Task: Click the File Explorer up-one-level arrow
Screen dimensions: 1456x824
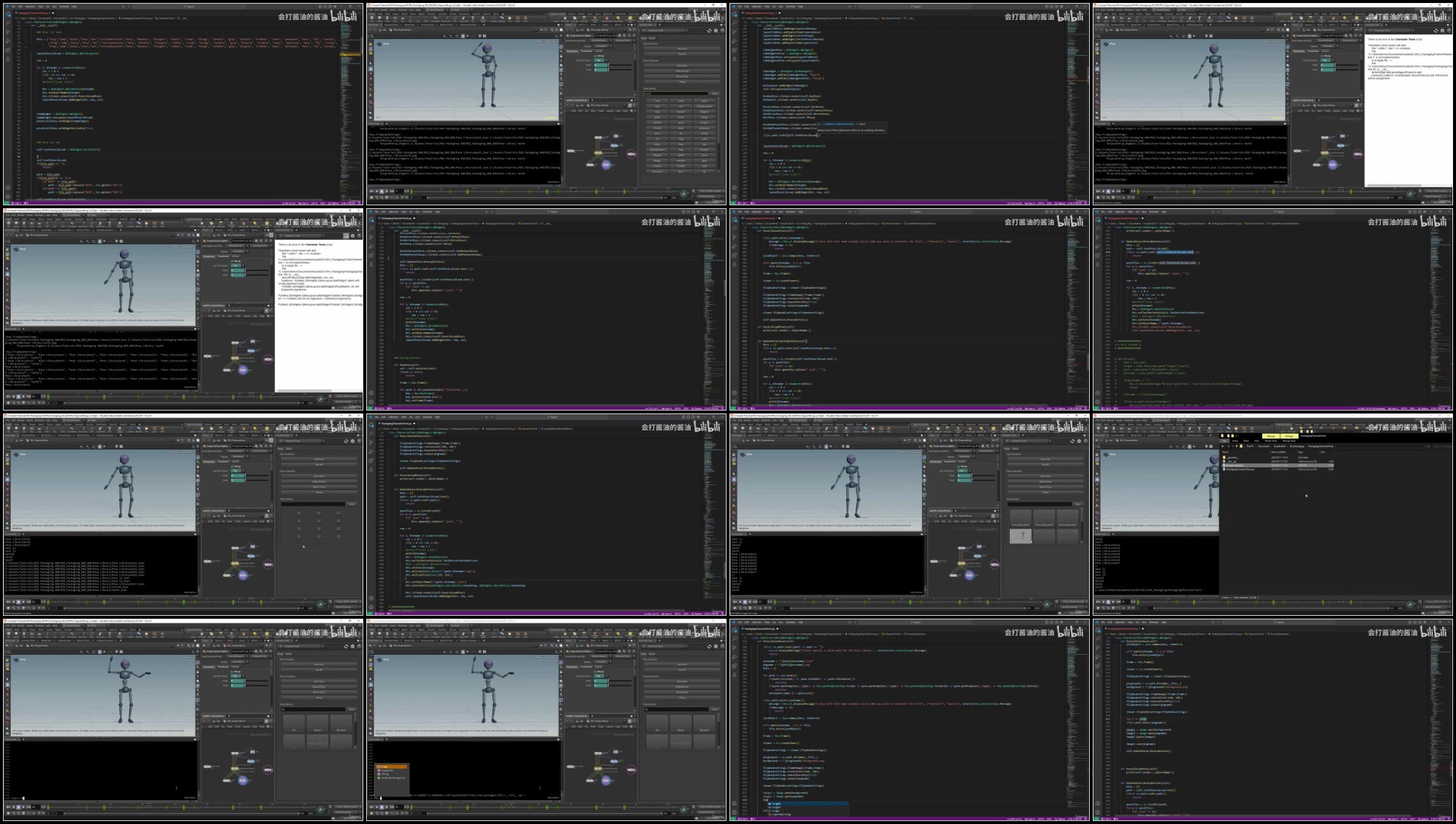Action: point(1236,446)
